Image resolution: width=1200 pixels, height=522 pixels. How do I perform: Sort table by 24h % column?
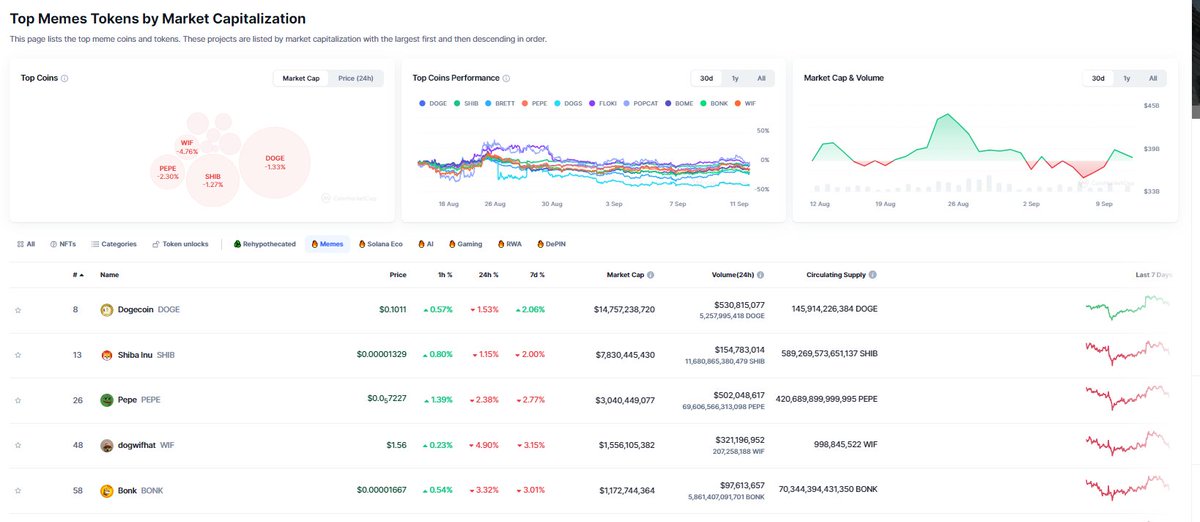point(487,275)
